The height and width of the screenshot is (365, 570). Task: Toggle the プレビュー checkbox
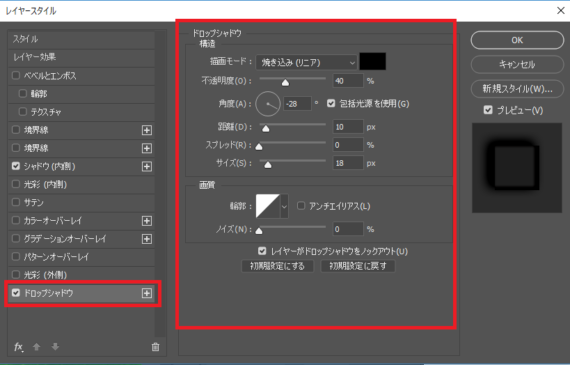(488, 110)
